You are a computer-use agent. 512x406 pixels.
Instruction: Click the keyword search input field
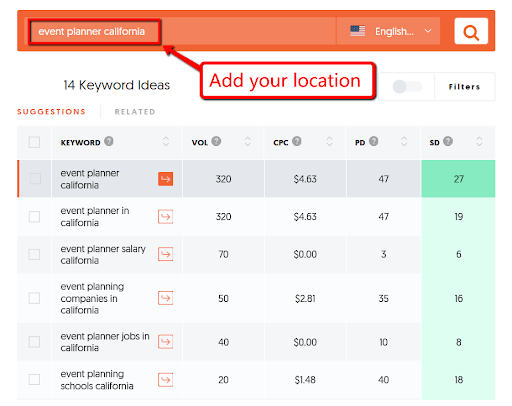pos(180,31)
